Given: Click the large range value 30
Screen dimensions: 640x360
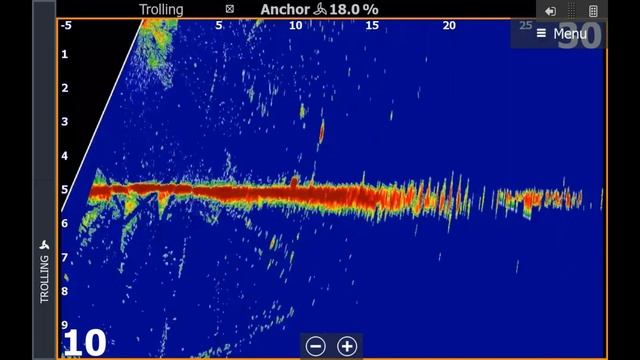Looking at the screenshot, I should pos(580,36).
